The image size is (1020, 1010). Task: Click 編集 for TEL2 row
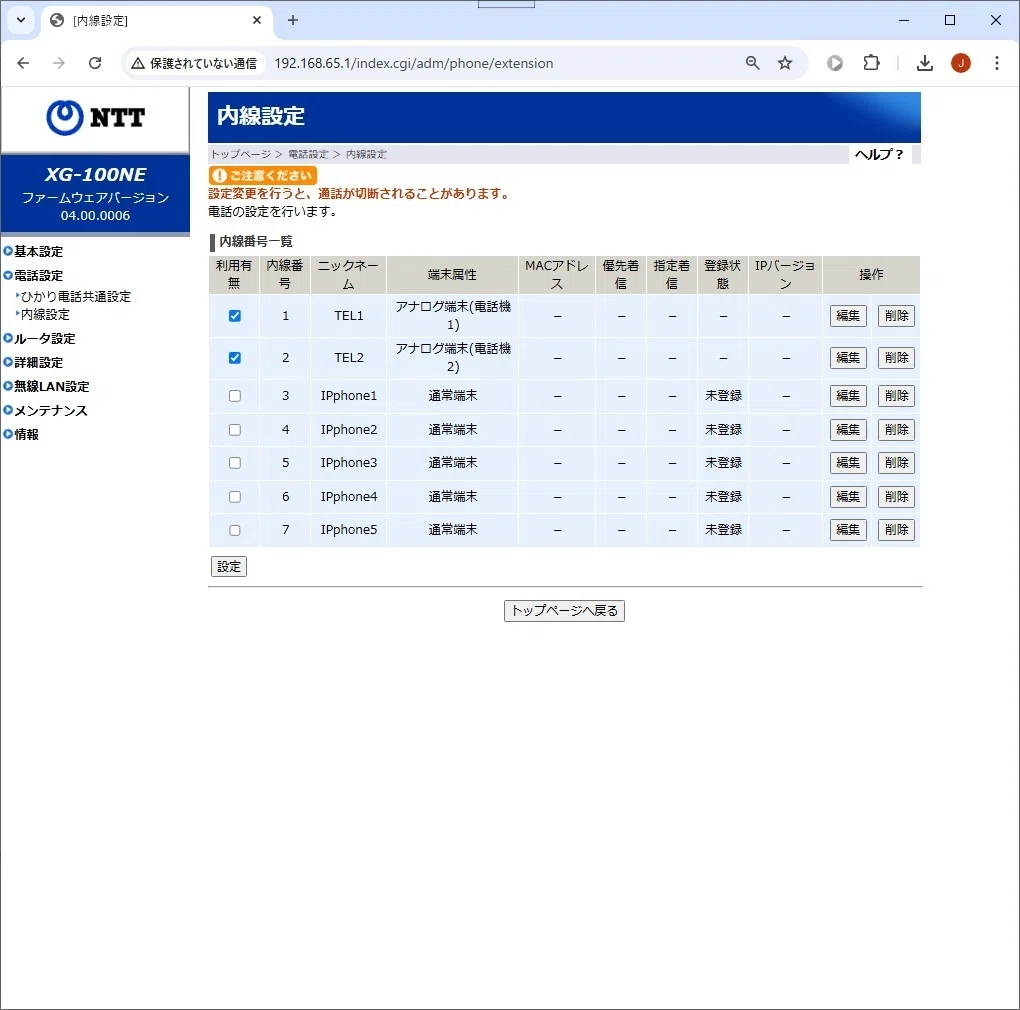tap(848, 358)
